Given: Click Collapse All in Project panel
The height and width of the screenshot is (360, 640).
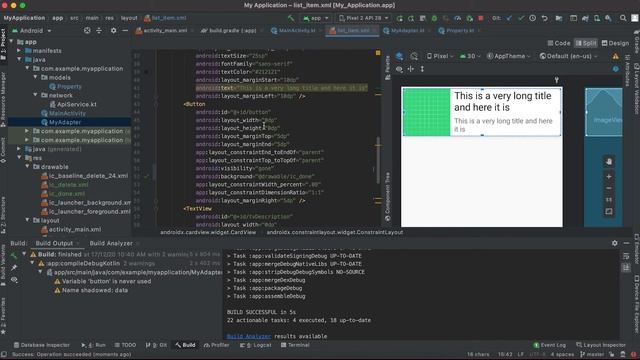Looking at the screenshot, I should [x=99, y=31].
